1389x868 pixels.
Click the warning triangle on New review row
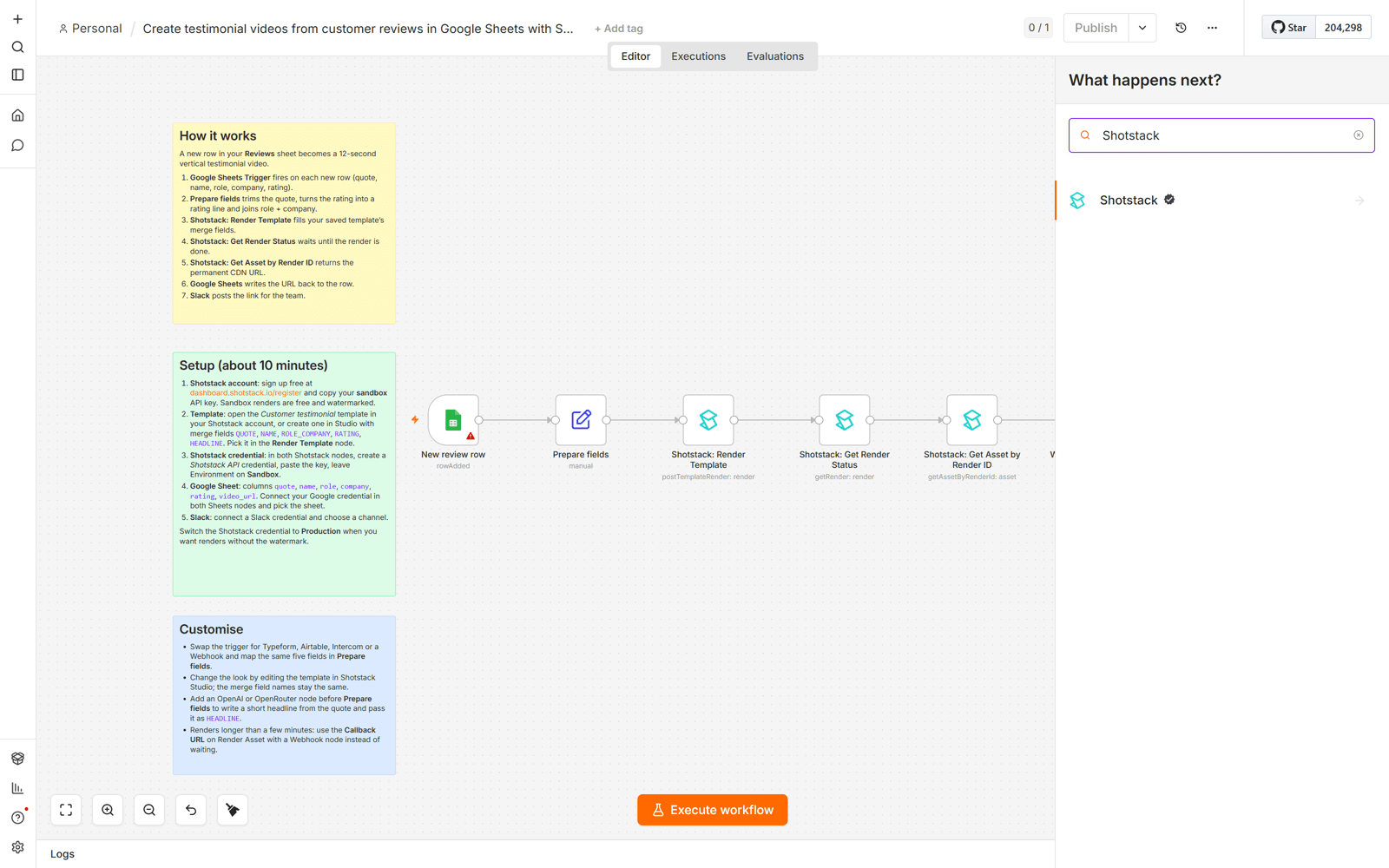(x=471, y=437)
